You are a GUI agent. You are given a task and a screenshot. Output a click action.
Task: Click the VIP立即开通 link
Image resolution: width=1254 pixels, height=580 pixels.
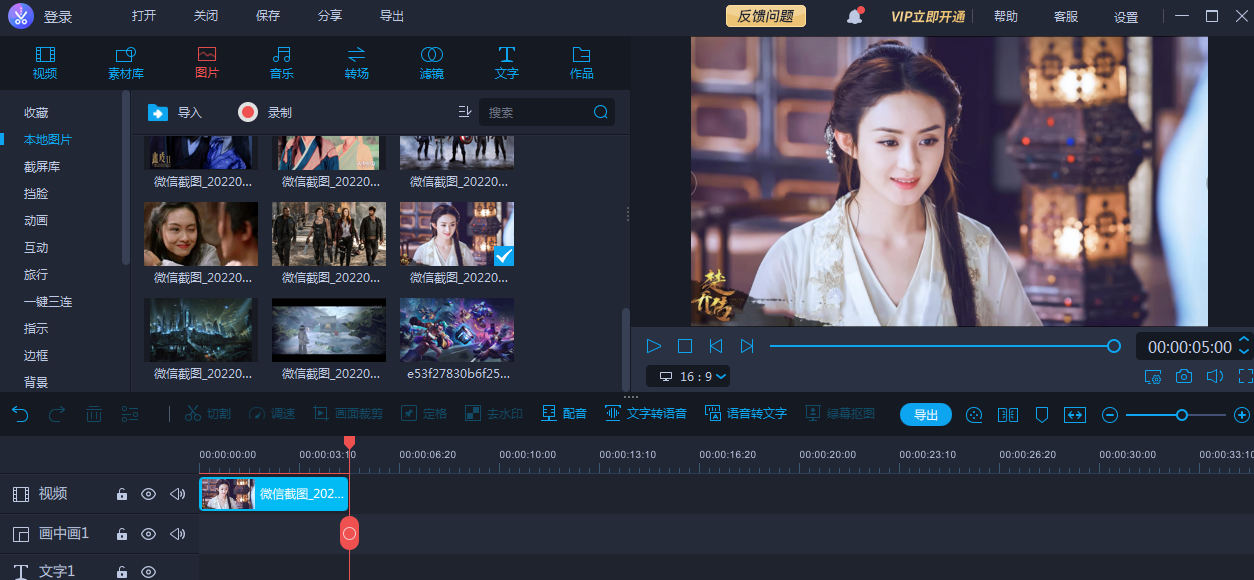pyautogui.click(x=928, y=17)
